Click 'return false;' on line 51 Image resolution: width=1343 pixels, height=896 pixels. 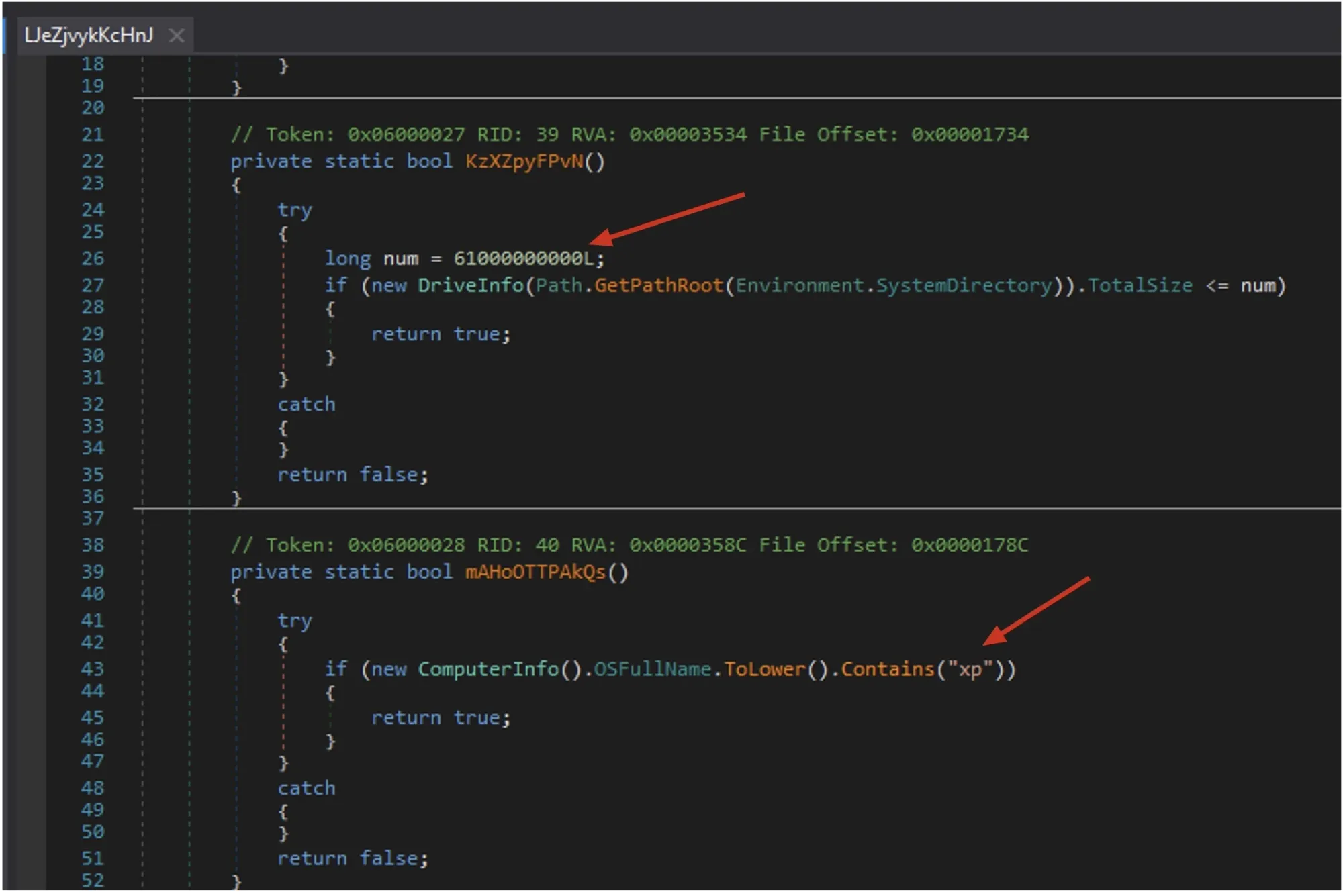tap(353, 859)
